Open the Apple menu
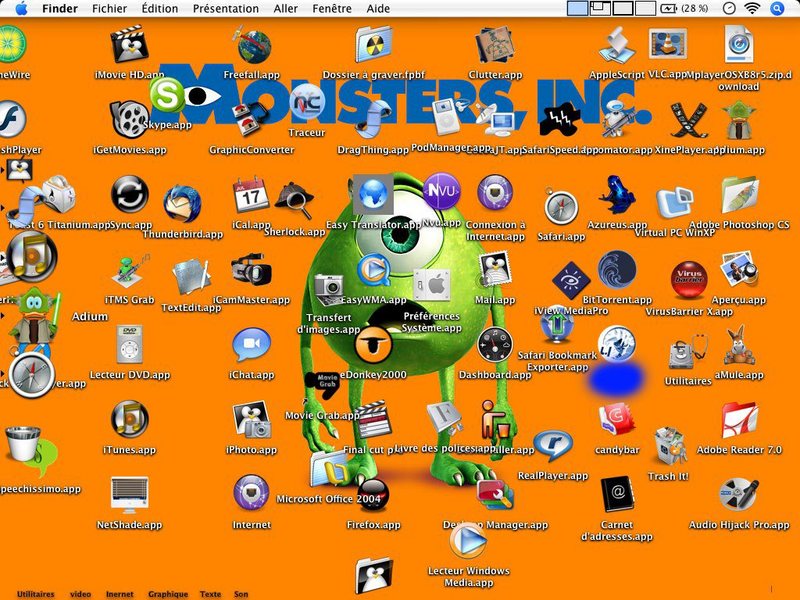The height and width of the screenshot is (600, 800). pos(21,8)
